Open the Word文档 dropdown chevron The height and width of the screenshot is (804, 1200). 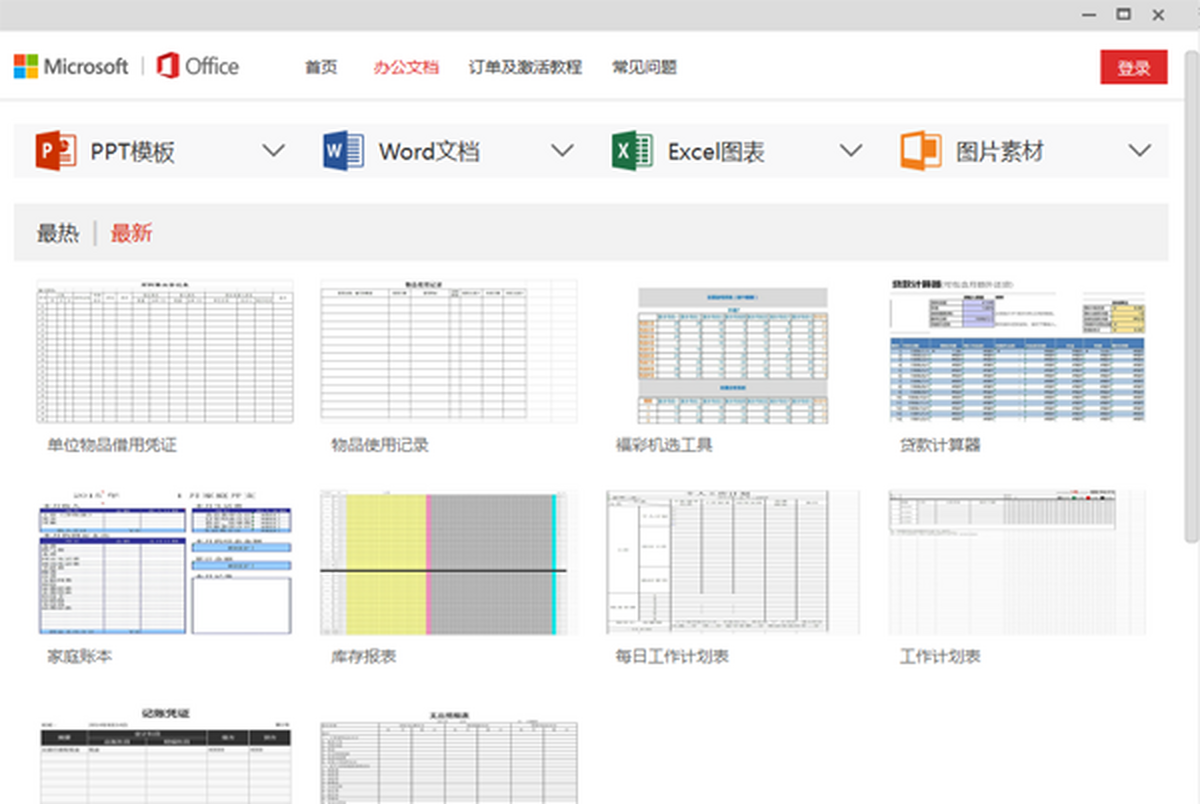(x=562, y=150)
